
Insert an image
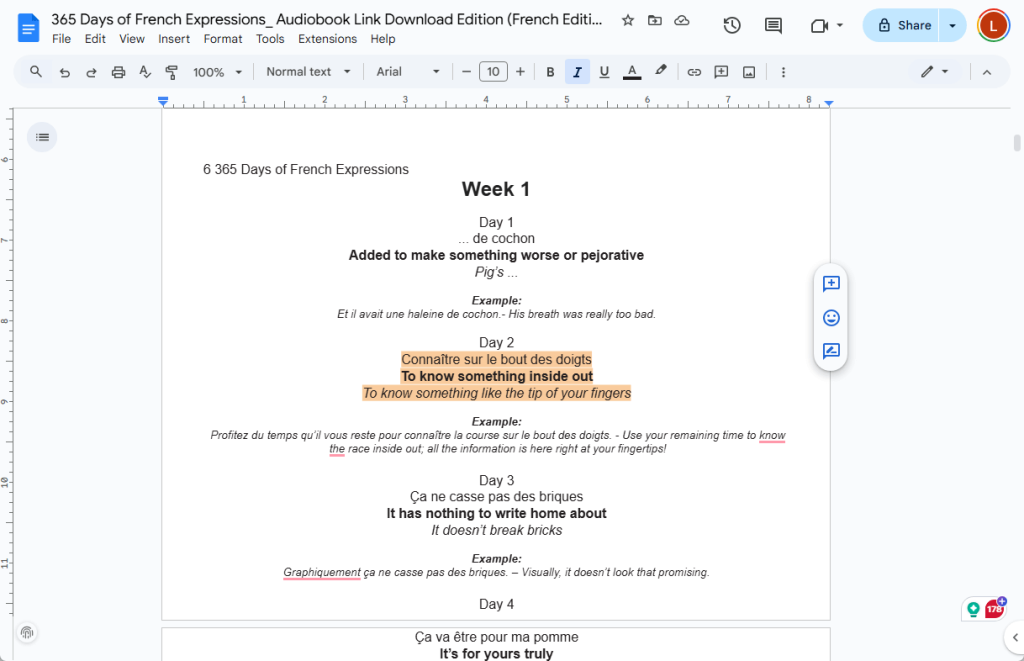click(750, 71)
